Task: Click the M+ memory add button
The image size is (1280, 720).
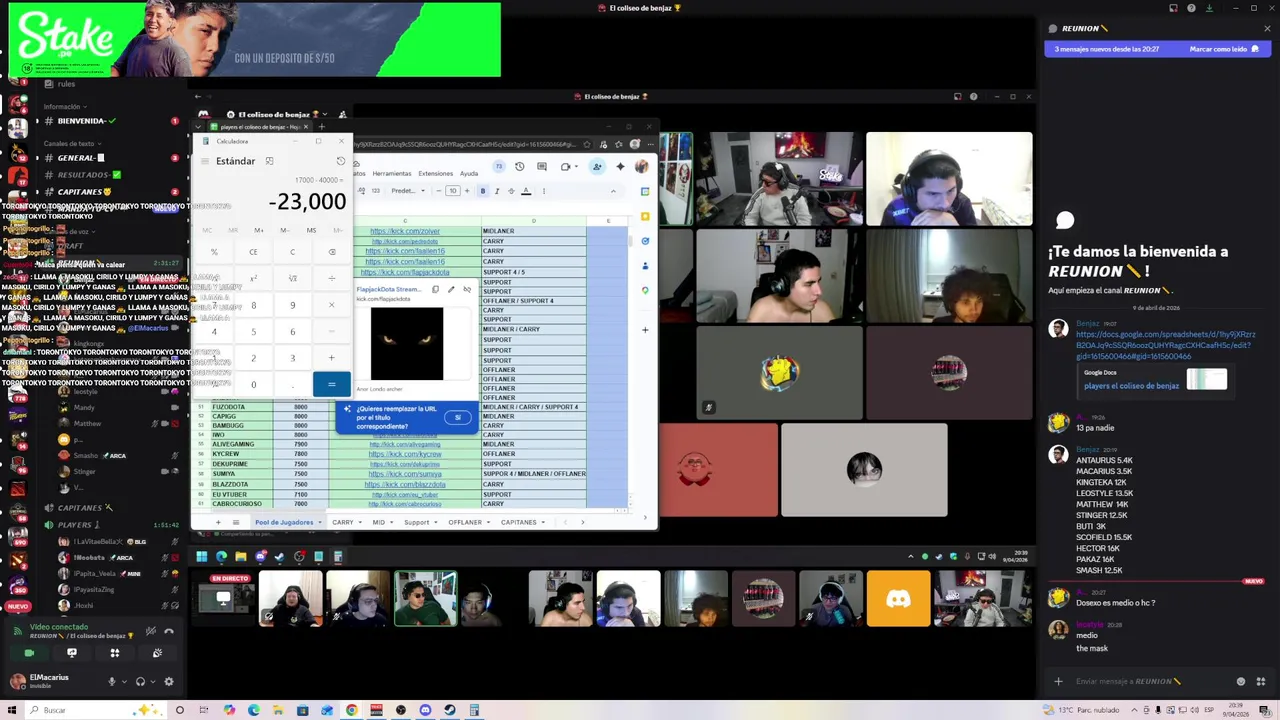Action: tap(259, 230)
